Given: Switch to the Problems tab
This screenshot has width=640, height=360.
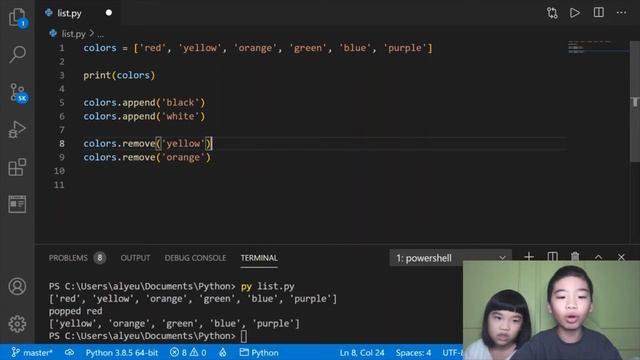Looking at the screenshot, I should (x=68, y=258).
